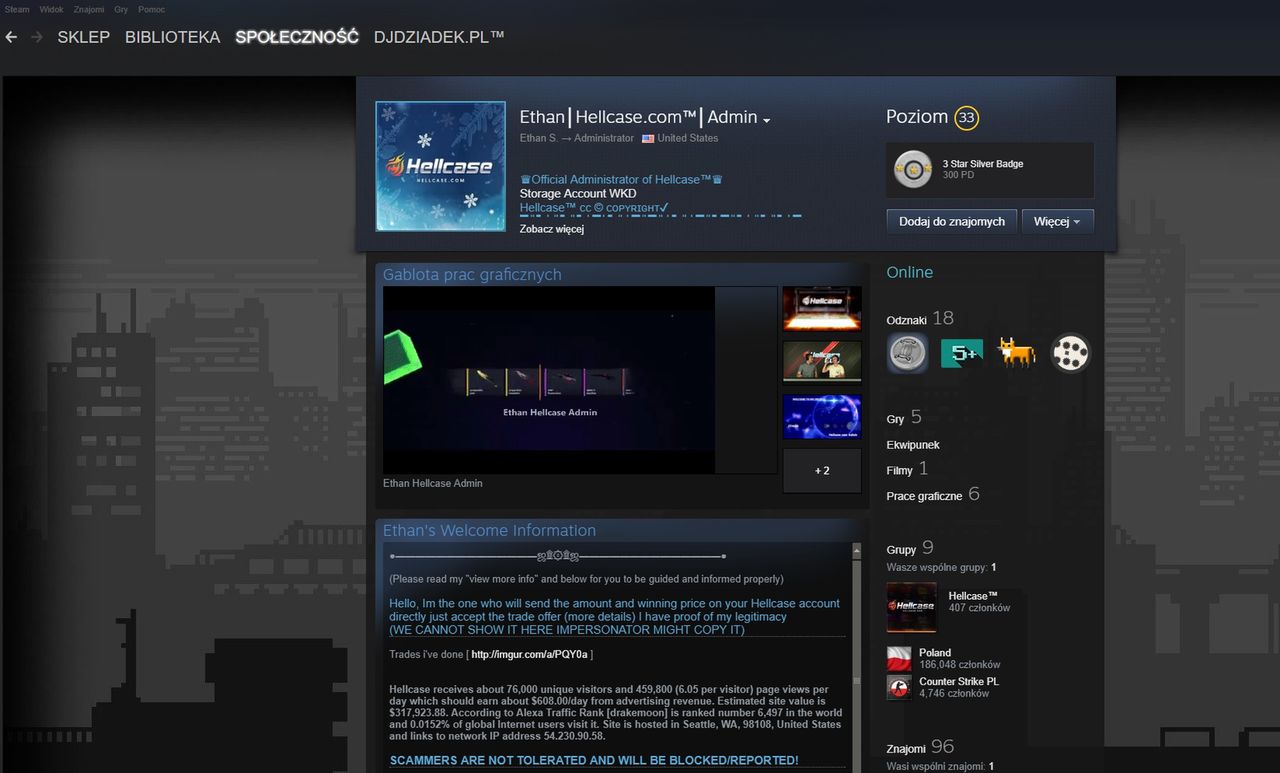This screenshot has height=773, width=1280.
Task: Click the SCAMMERS ARE NOT TOLERATED text
Action: click(x=594, y=761)
